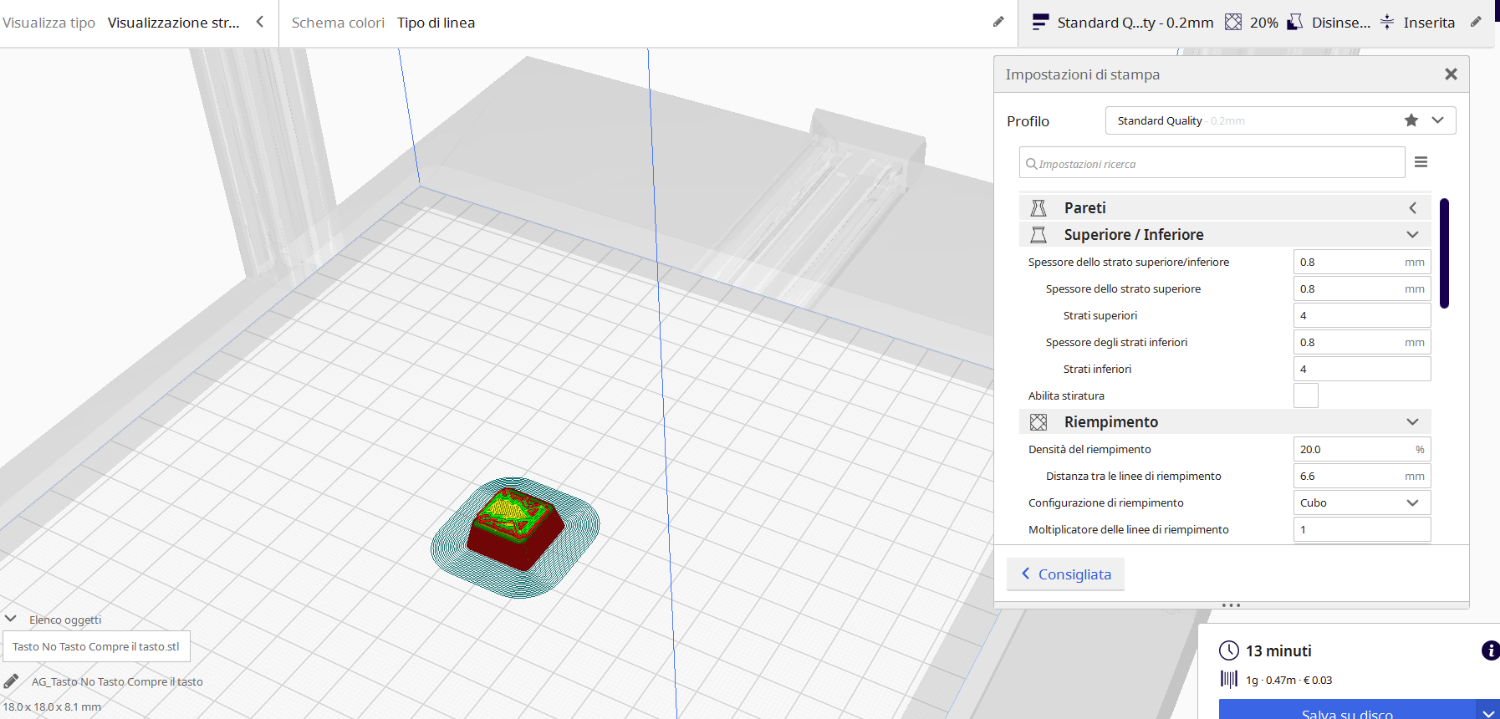The width and height of the screenshot is (1500, 719).
Task: Enable the Abilita stiratura checkbox
Action: point(1306,396)
